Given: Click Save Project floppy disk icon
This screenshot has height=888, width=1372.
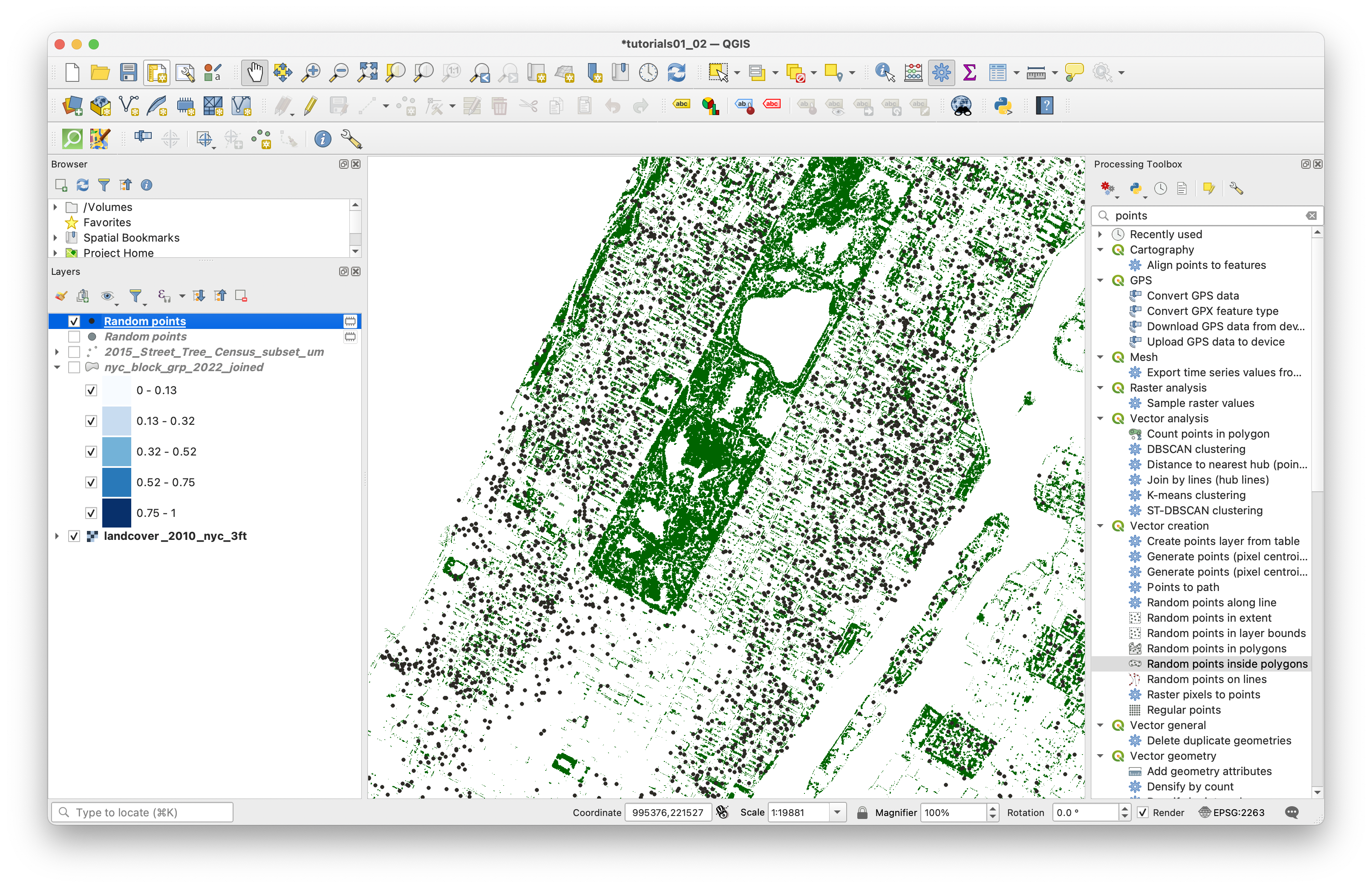Looking at the screenshot, I should (x=128, y=73).
